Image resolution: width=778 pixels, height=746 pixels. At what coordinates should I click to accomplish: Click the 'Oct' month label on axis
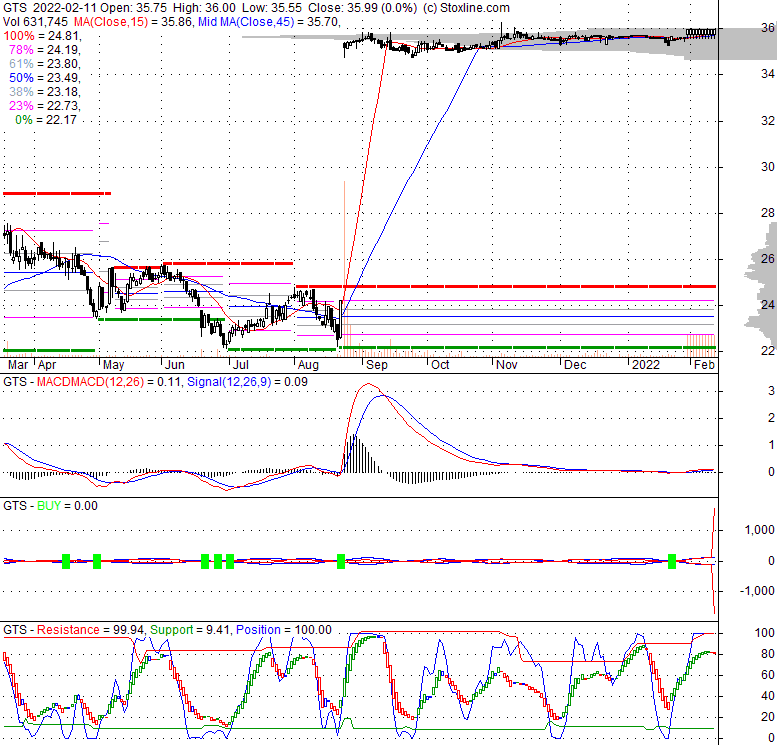click(440, 365)
